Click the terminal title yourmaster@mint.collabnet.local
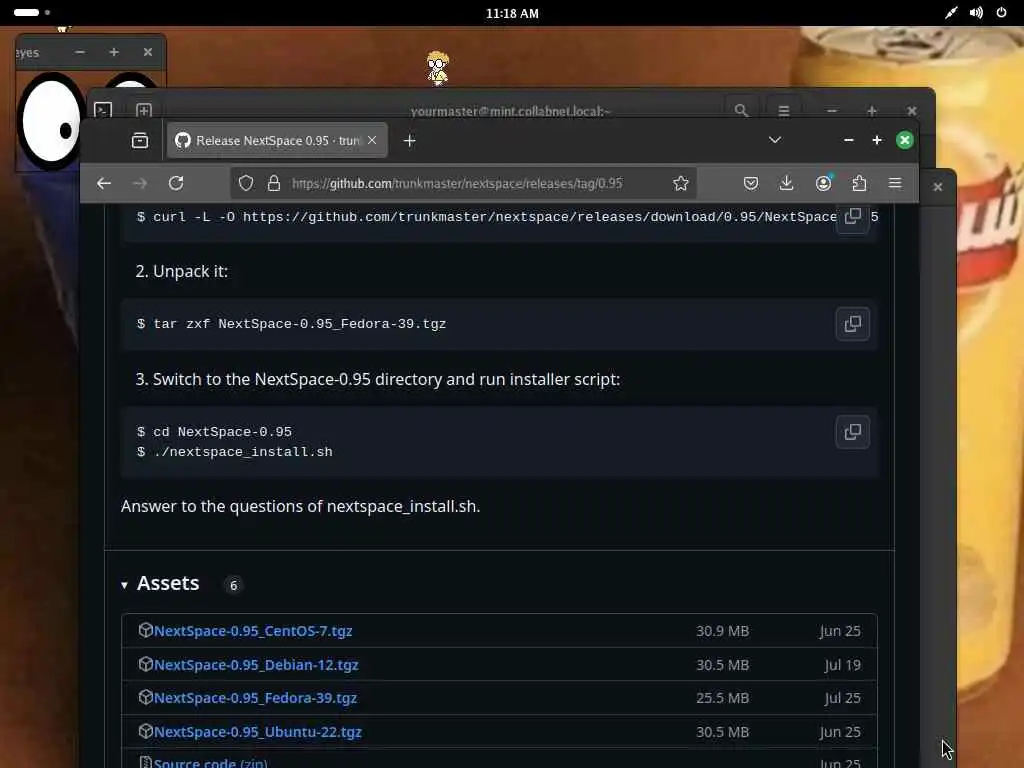1024x768 pixels. click(x=510, y=111)
